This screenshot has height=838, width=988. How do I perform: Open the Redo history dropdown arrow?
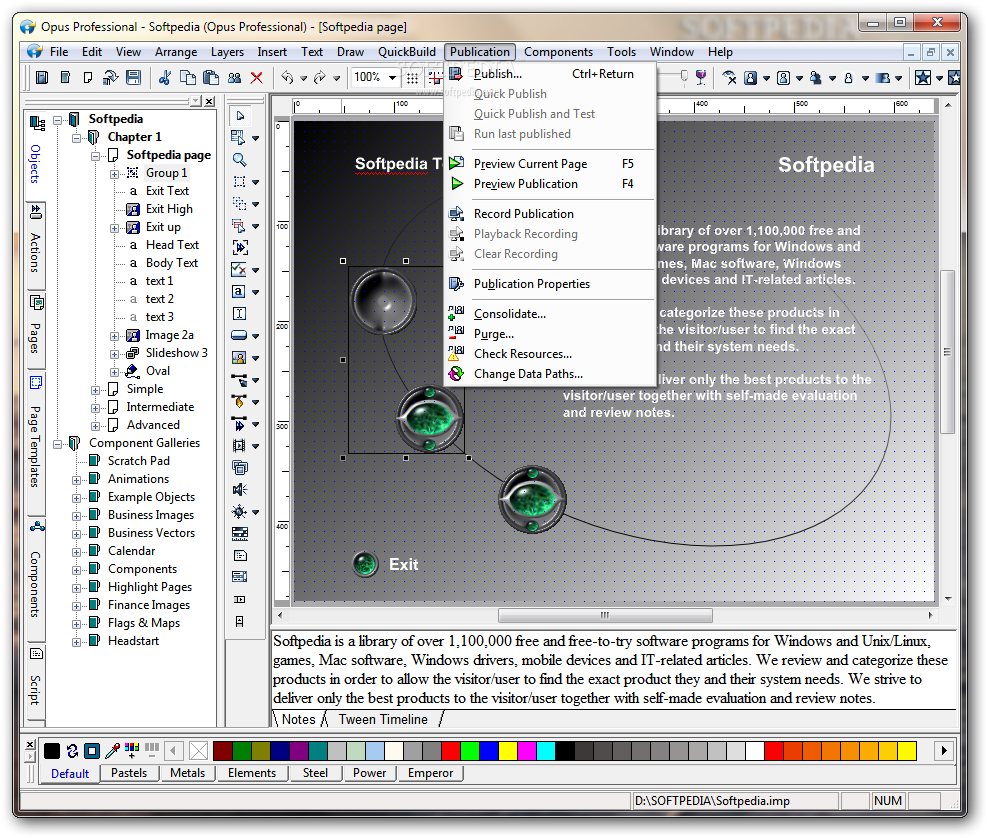[336, 78]
